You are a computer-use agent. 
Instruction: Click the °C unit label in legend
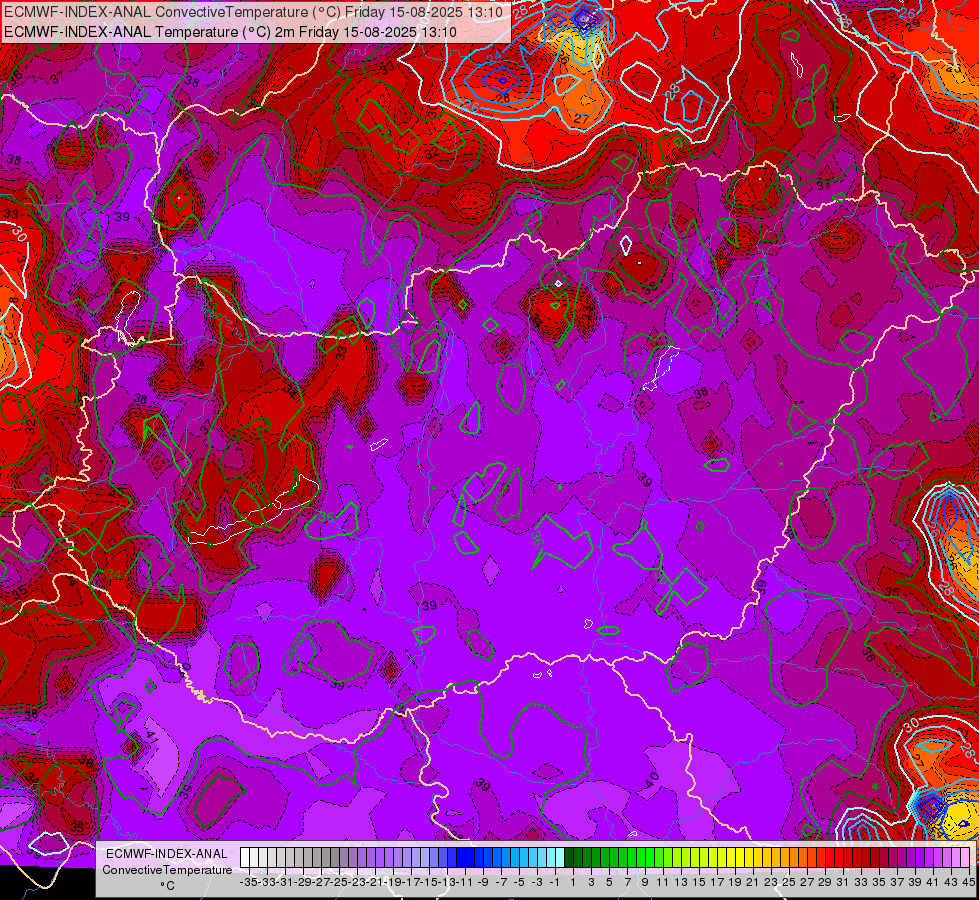167,886
